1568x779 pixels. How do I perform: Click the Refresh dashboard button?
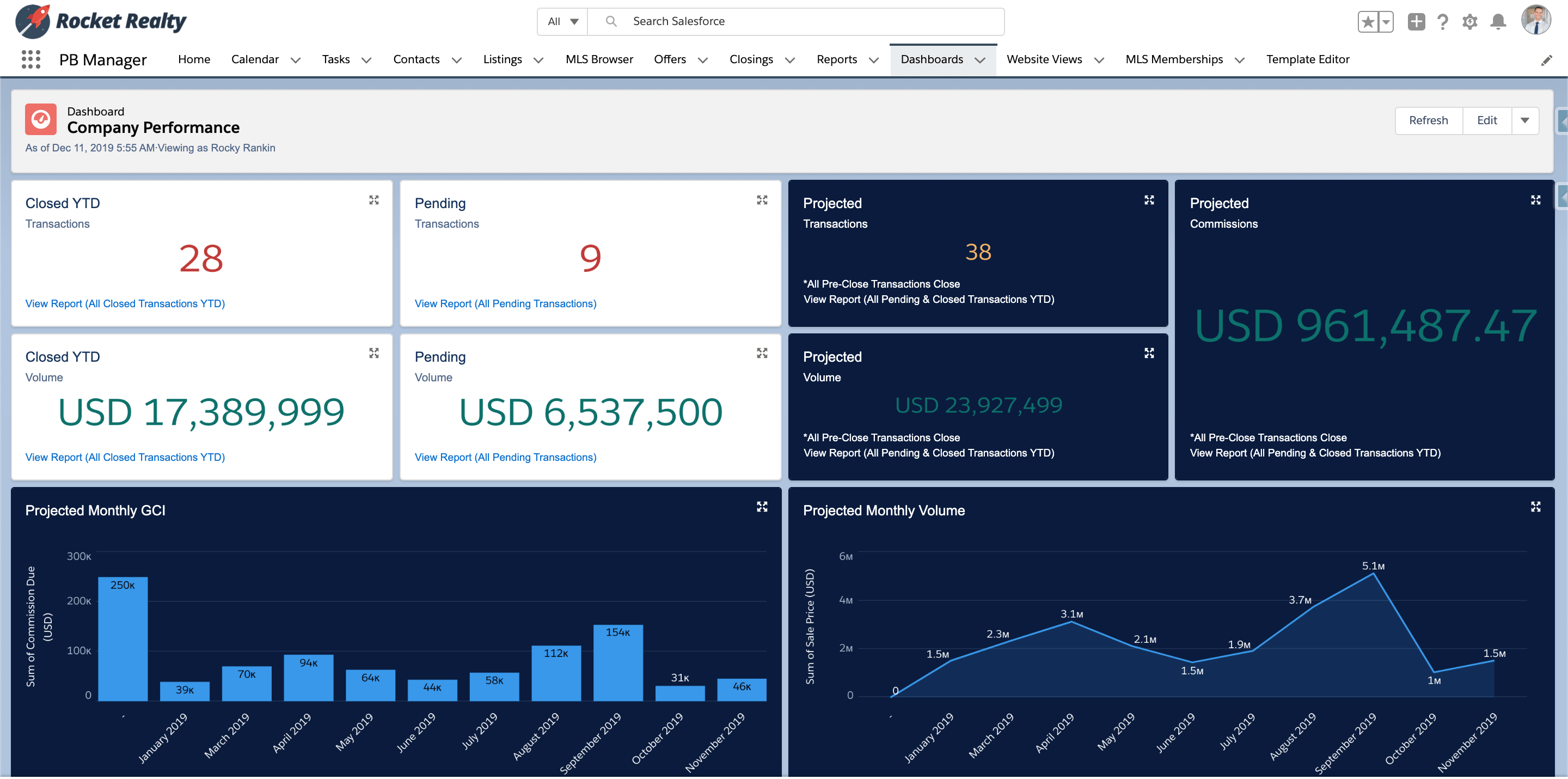(x=1429, y=120)
